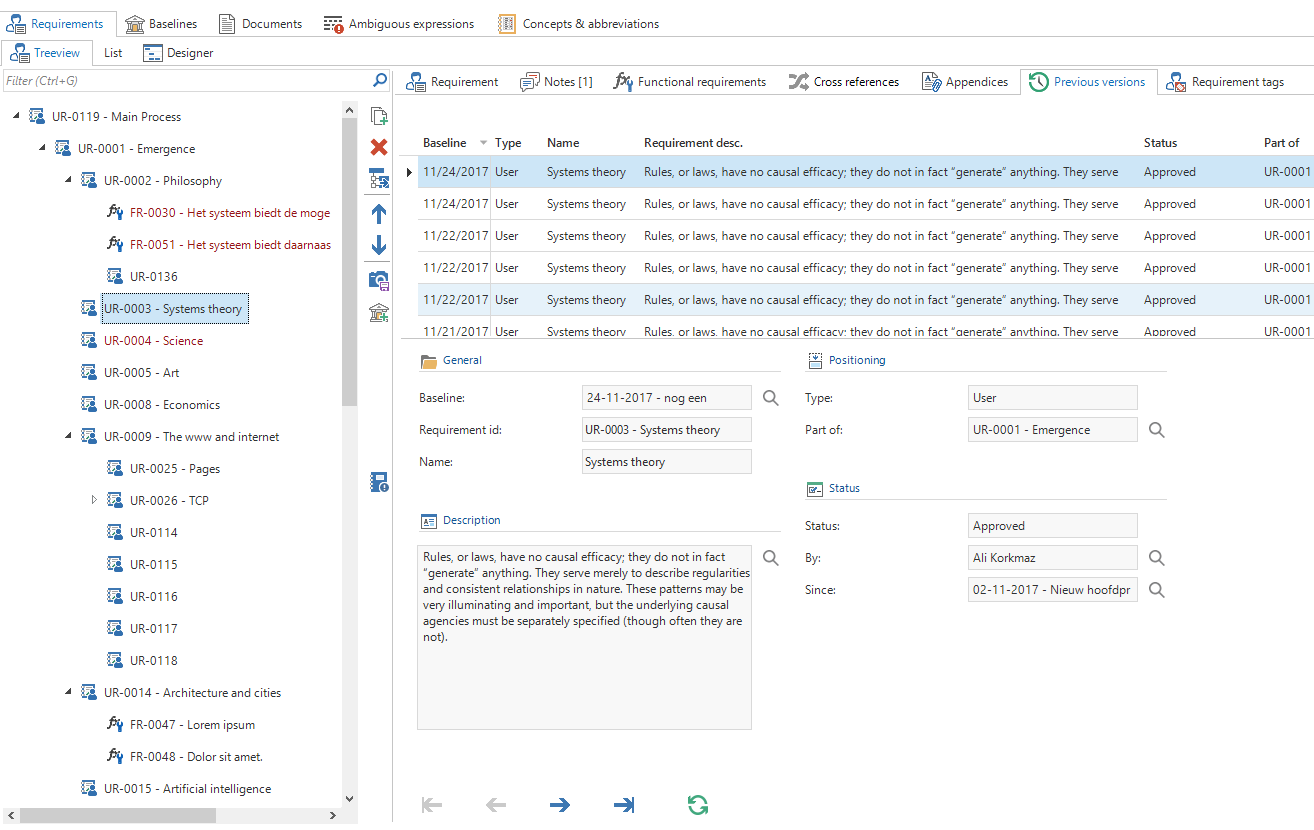The image size is (1314, 830).
Task: Move requirement down with the down arrow
Action: click(379, 245)
